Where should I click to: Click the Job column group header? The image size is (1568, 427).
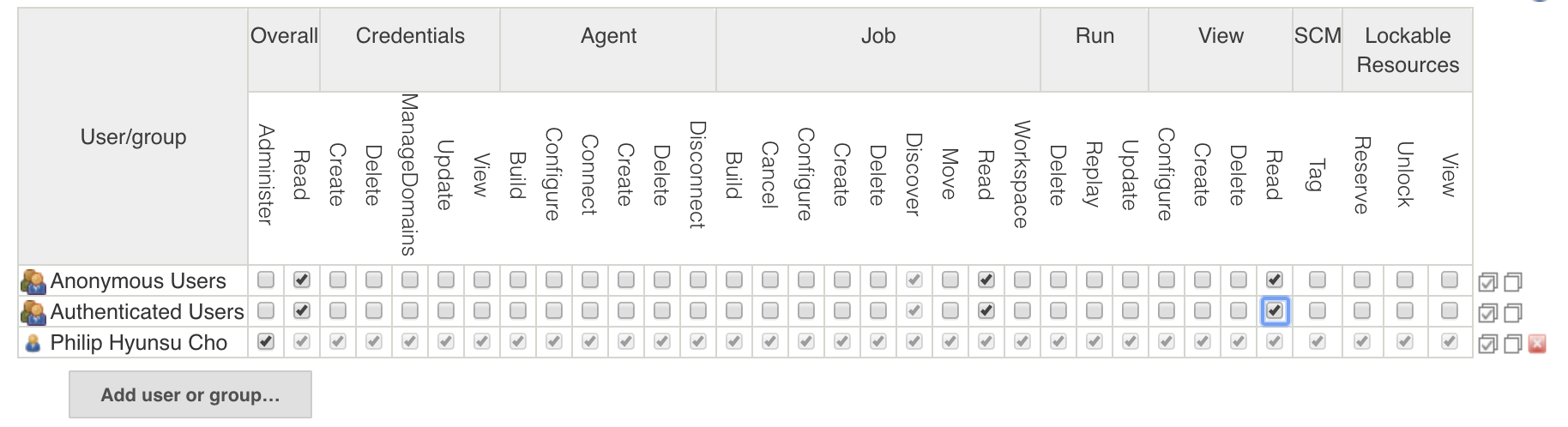[878, 36]
